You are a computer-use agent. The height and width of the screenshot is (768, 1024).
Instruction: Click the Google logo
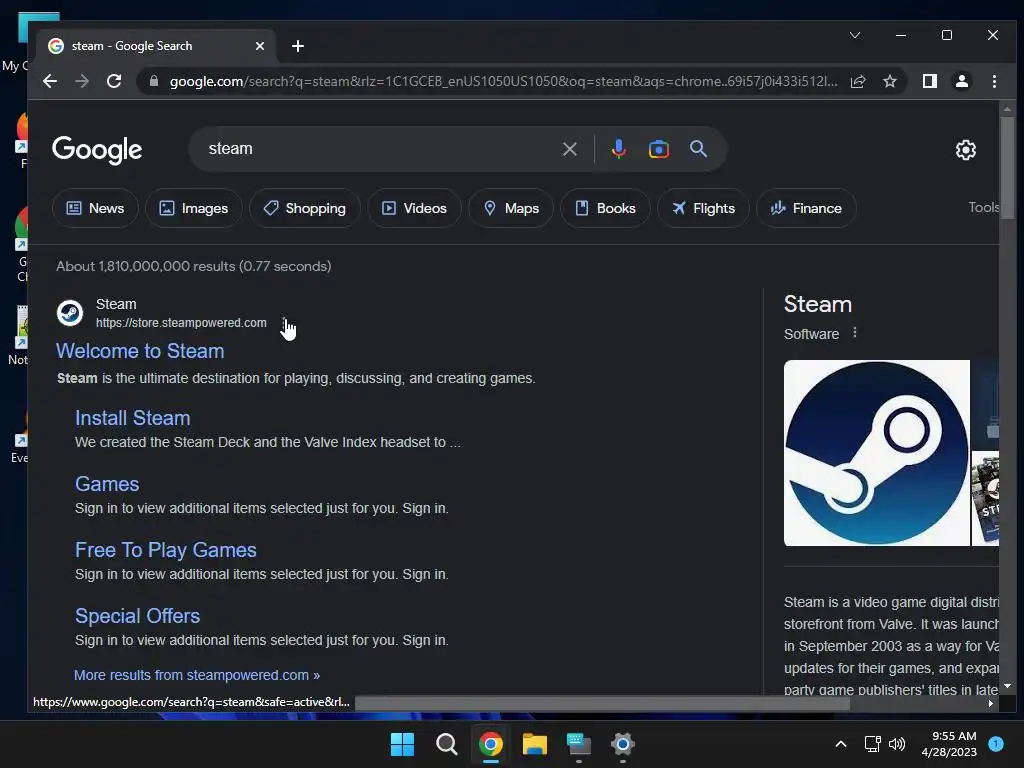click(x=97, y=150)
